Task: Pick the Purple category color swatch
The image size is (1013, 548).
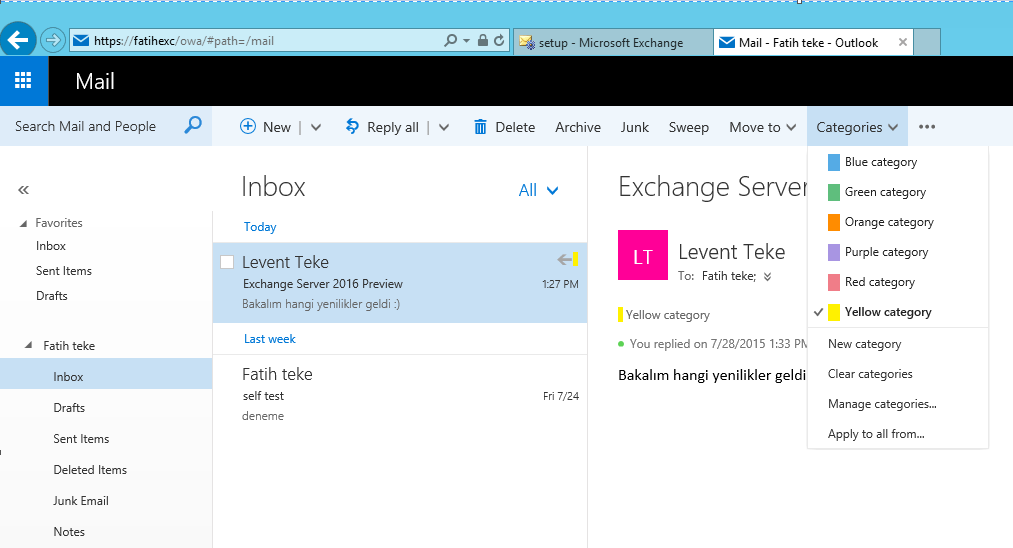Action: (834, 252)
